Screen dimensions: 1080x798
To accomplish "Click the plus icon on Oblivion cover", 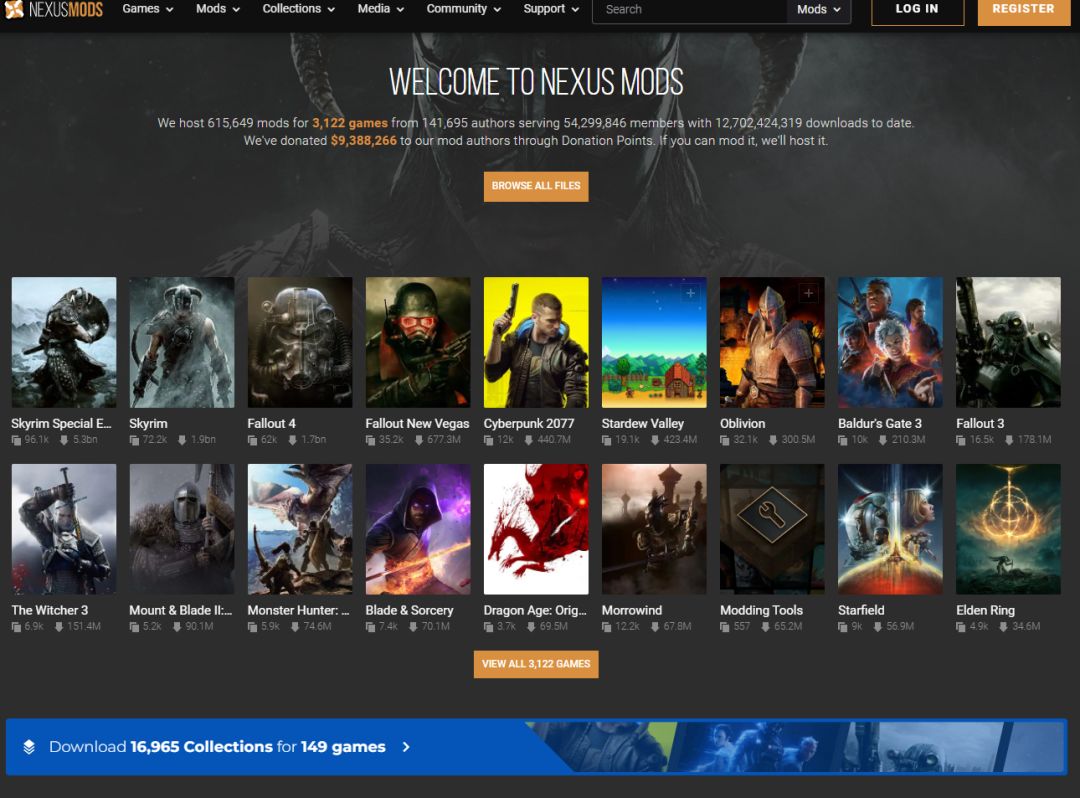I will 809,293.
